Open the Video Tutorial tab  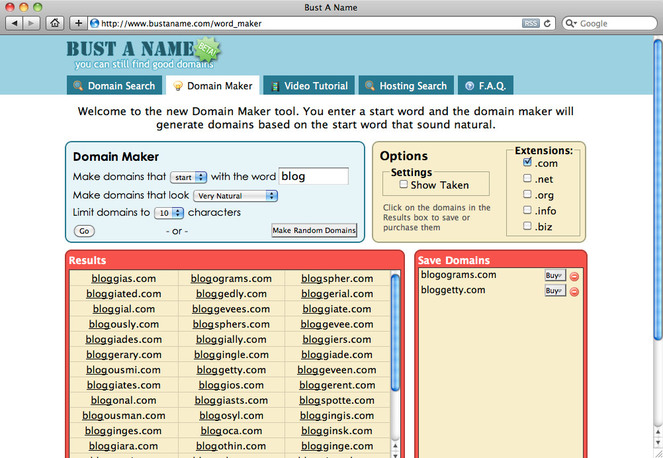(309, 85)
